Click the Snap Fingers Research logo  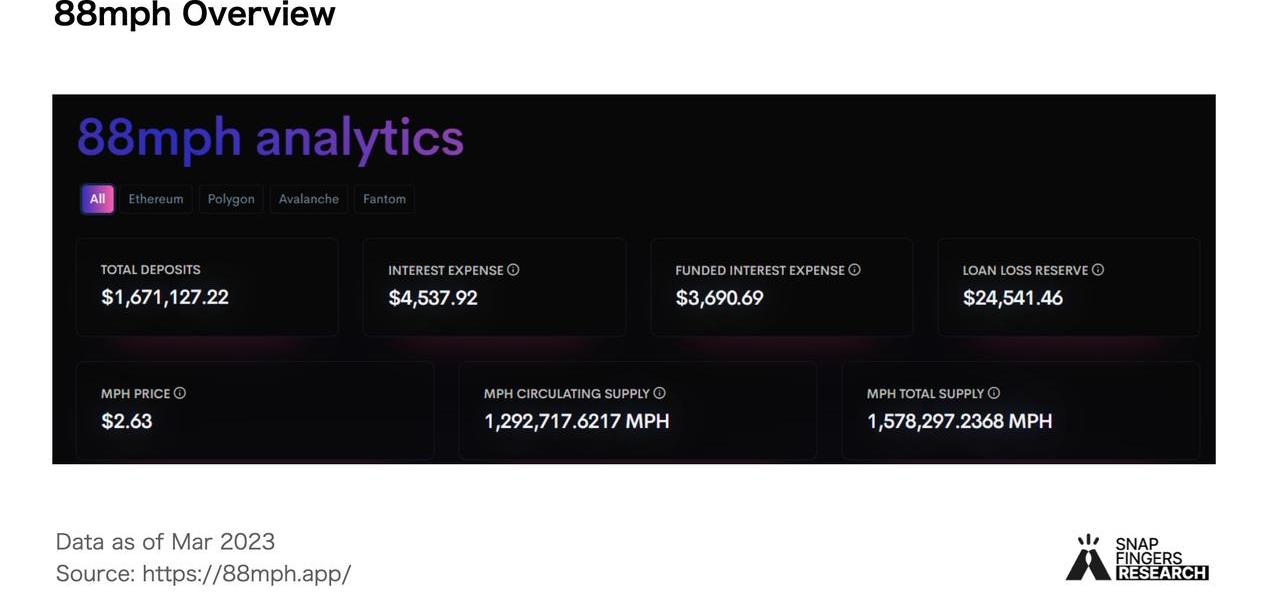pyautogui.click(x=1137, y=557)
